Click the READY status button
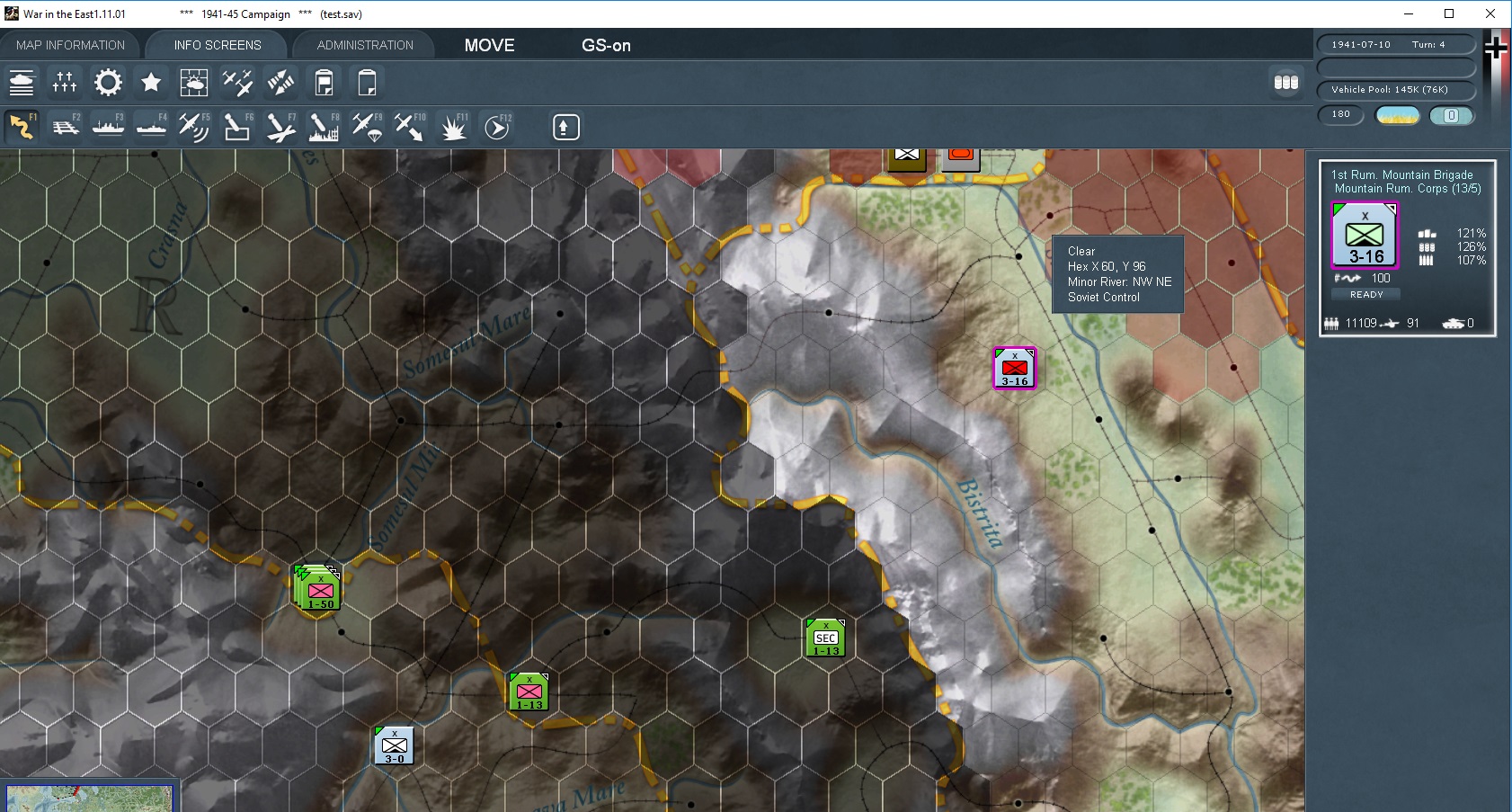Image resolution: width=1512 pixels, height=812 pixels. (x=1366, y=294)
